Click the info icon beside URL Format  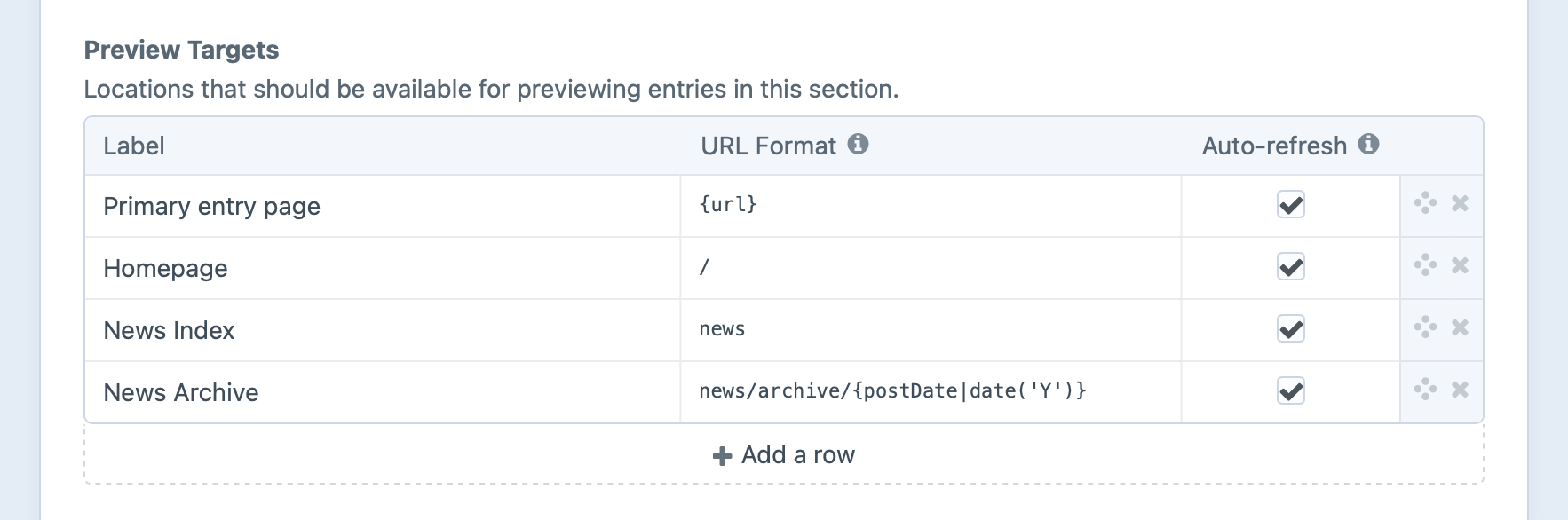click(858, 144)
